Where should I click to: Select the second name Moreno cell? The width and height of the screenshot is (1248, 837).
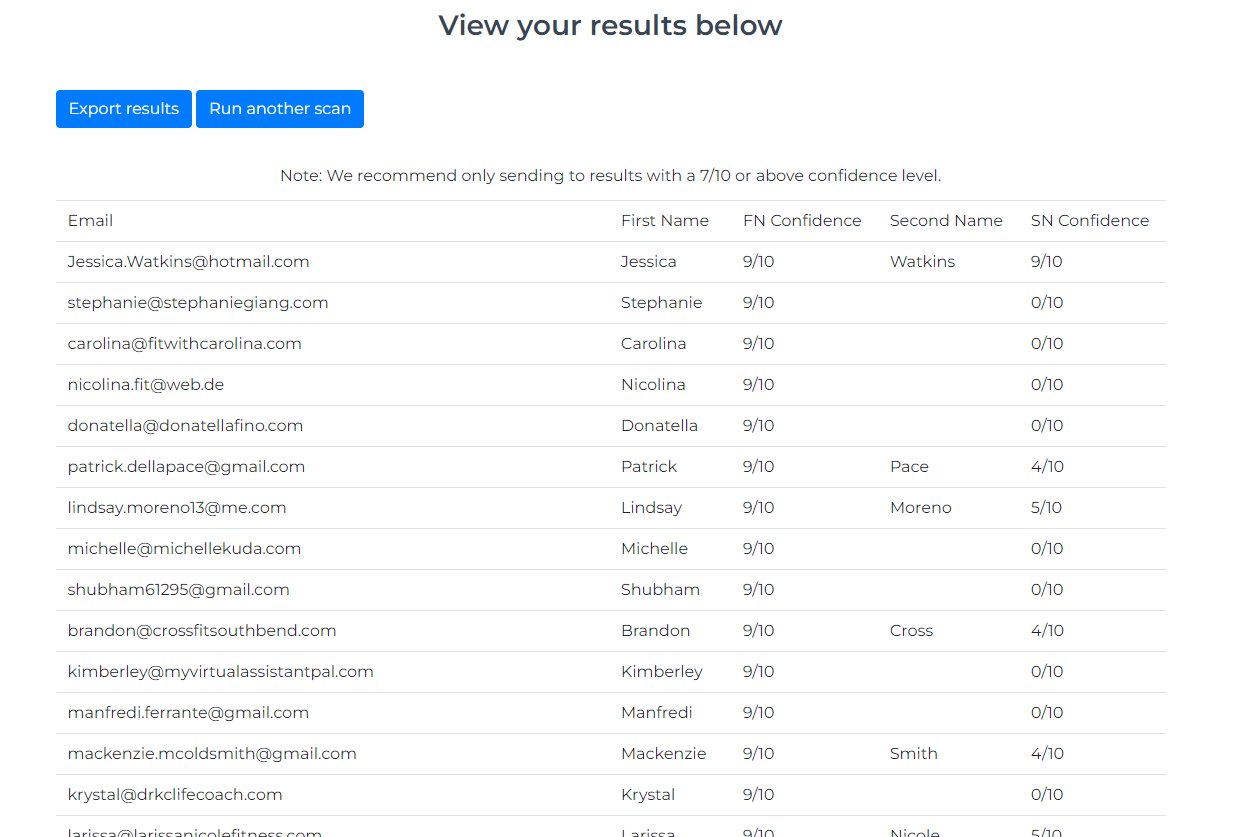coord(921,508)
